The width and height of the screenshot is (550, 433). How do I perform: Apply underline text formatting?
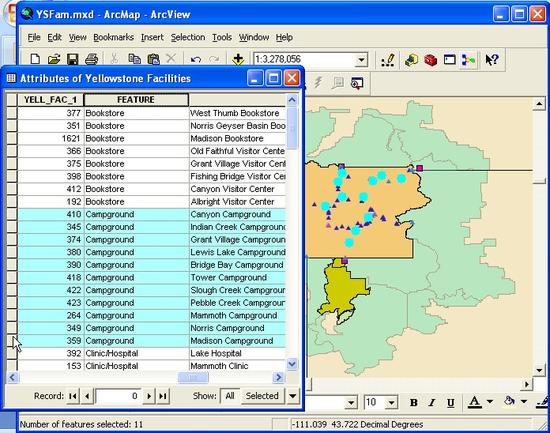coord(450,403)
